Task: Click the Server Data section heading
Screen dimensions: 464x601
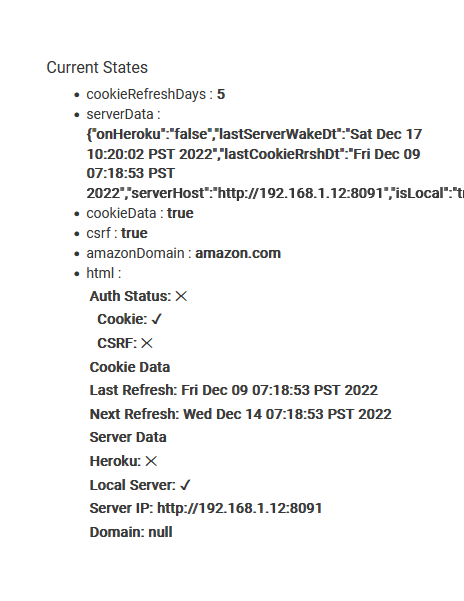Action: (128, 437)
